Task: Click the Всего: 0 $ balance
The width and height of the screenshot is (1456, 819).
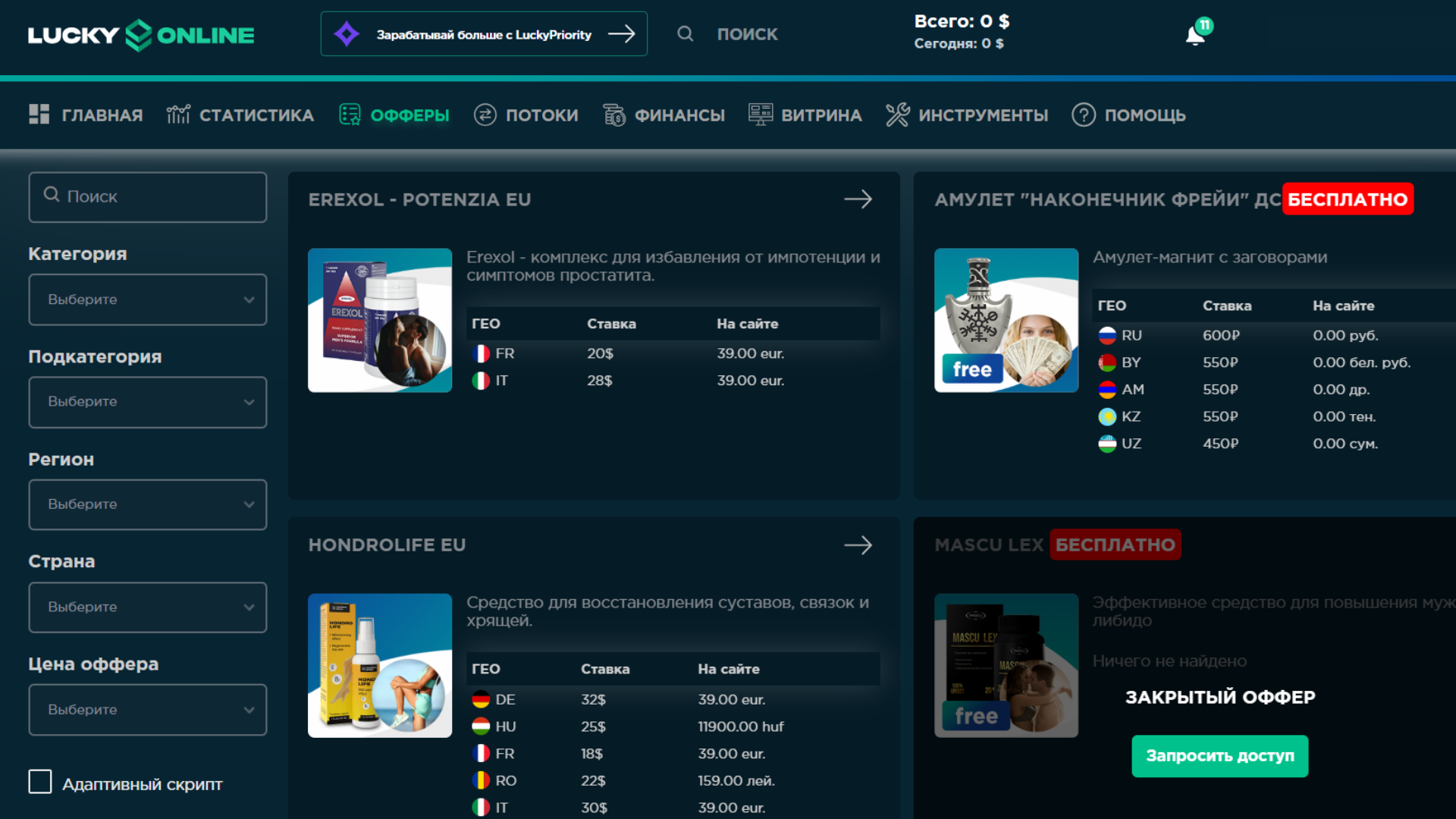Action: (962, 21)
